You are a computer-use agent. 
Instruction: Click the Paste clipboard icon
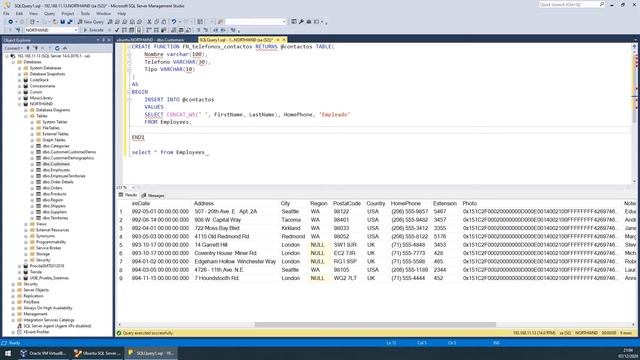pyautogui.click(x=164, y=22)
